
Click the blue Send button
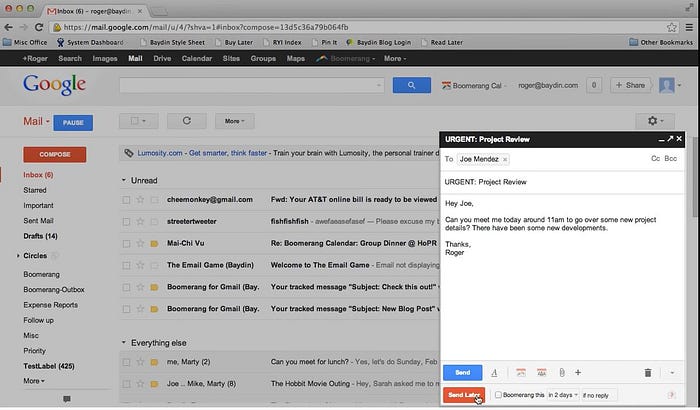click(462, 372)
